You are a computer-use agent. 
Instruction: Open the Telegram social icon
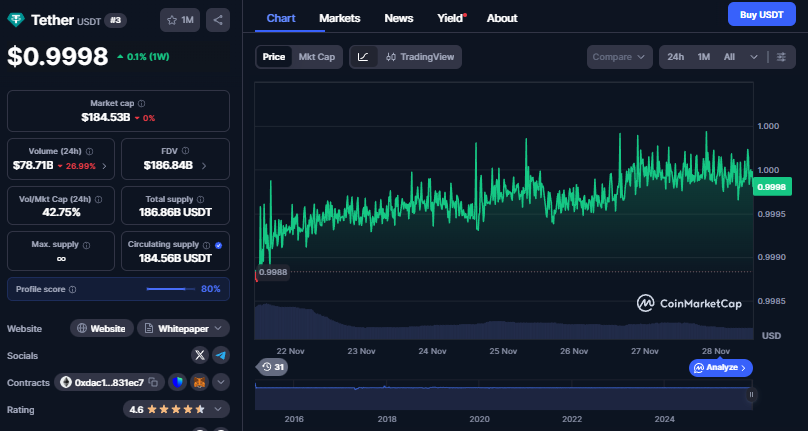pyautogui.click(x=221, y=355)
